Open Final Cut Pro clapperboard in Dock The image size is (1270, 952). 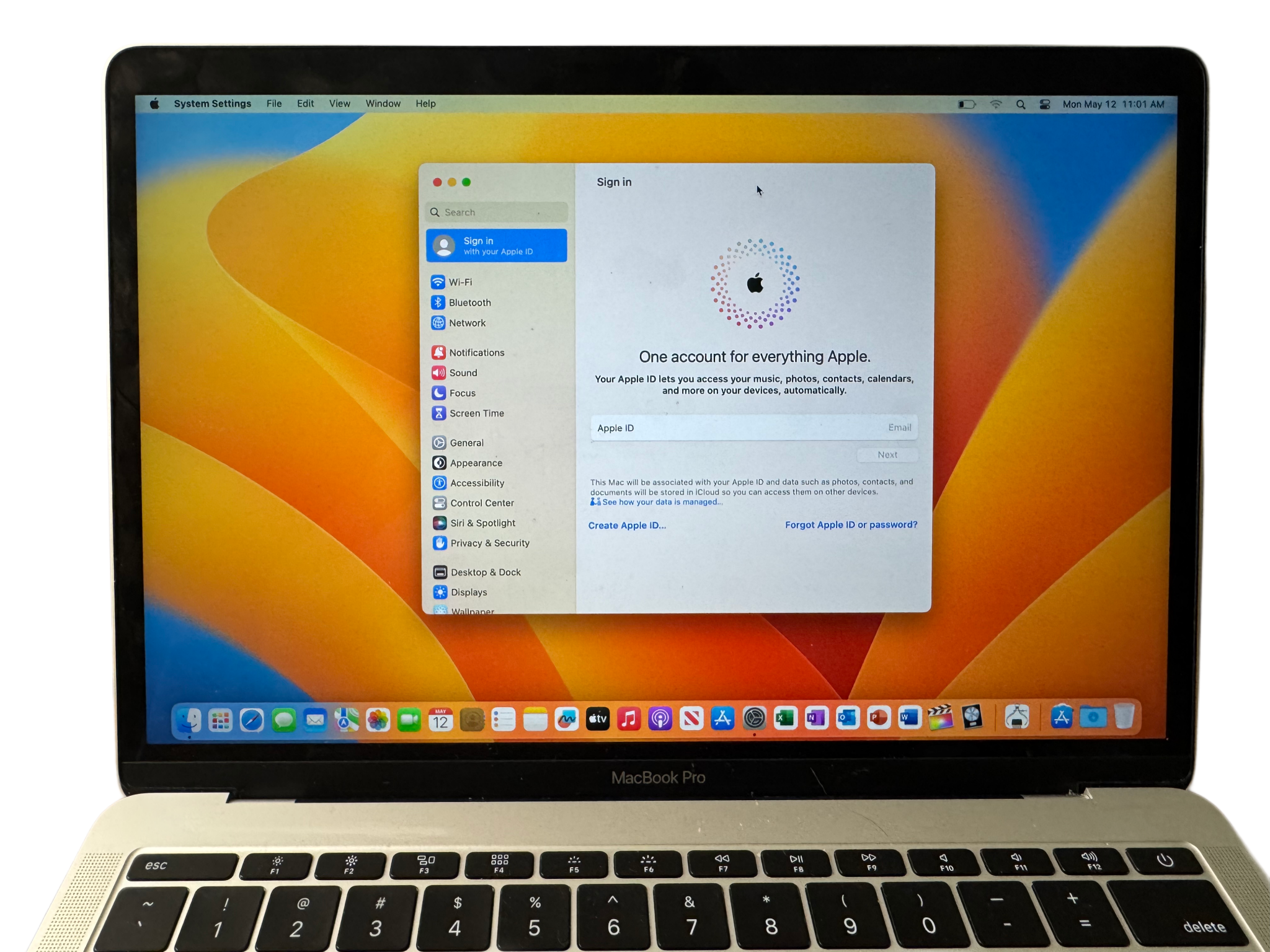pos(941,718)
